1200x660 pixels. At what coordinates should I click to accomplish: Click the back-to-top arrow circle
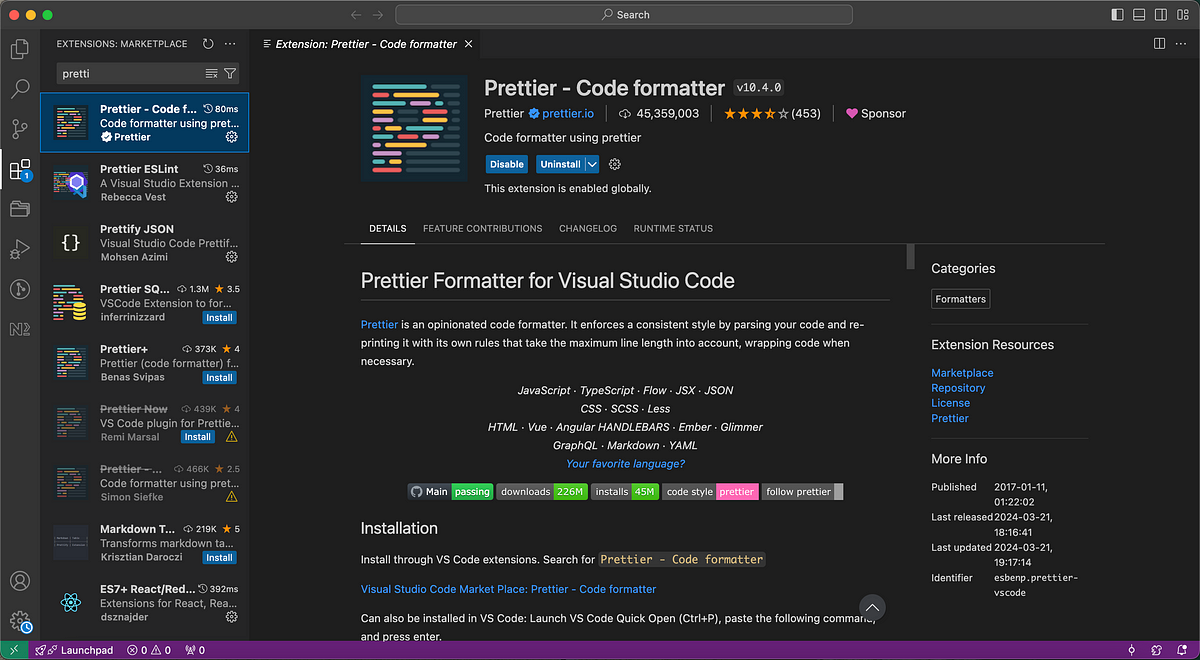pos(872,607)
